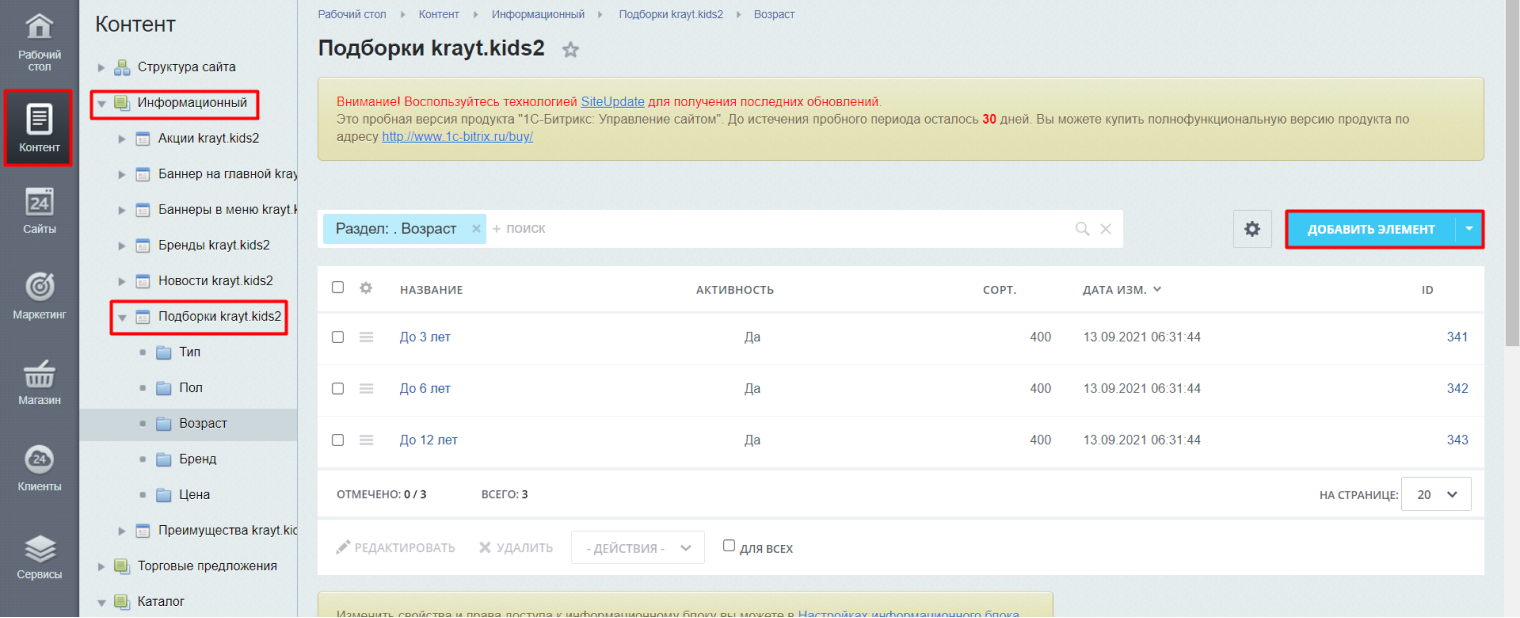Clear the search field with the X icon
Image resolution: width=1520 pixels, height=618 pixels.
(x=1106, y=229)
